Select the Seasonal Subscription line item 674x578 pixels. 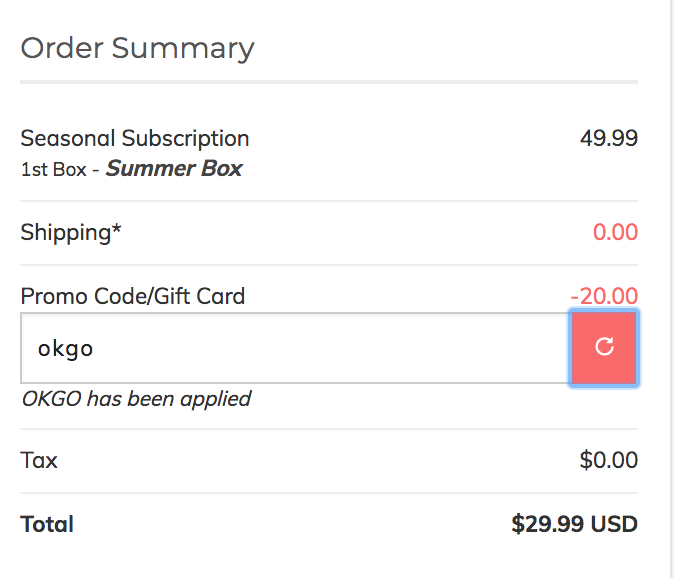[x=135, y=138]
